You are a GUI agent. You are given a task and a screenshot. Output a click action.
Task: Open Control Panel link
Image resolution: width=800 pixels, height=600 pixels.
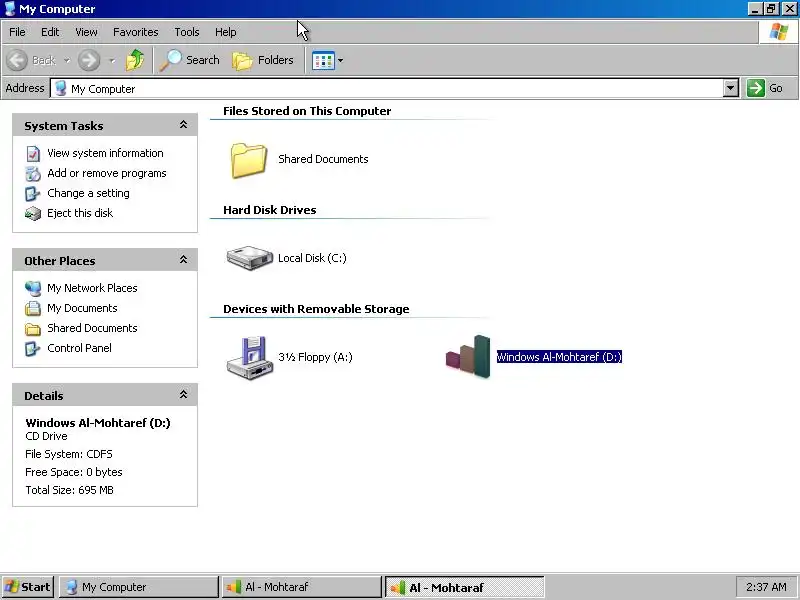point(79,347)
